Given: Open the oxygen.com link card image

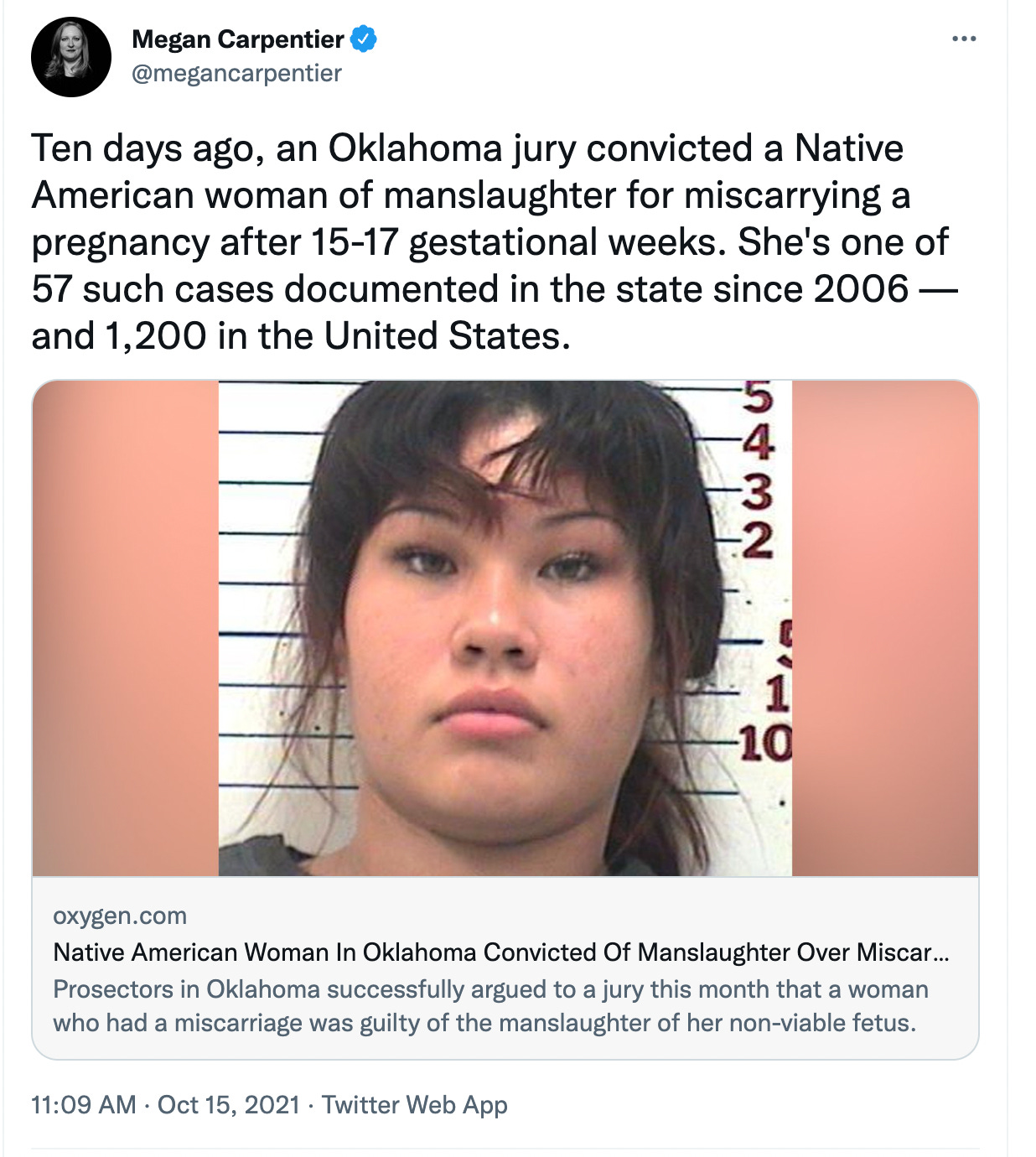Looking at the screenshot, I should 505,628.
